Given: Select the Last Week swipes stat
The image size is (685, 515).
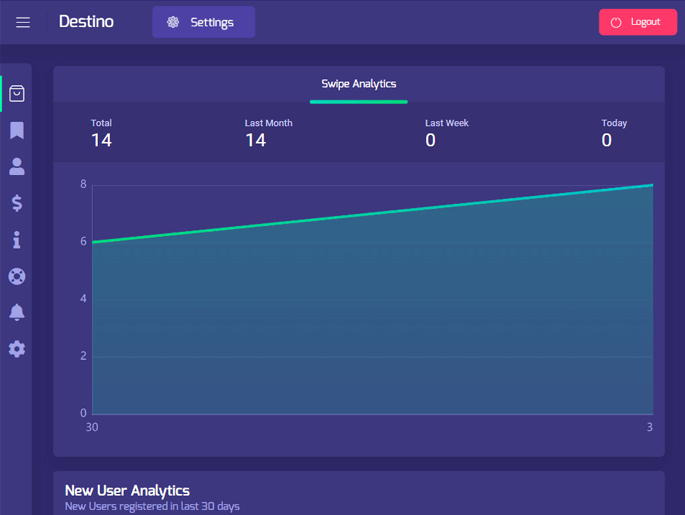Looking at the screenshot, I should [x=446, y=133].
